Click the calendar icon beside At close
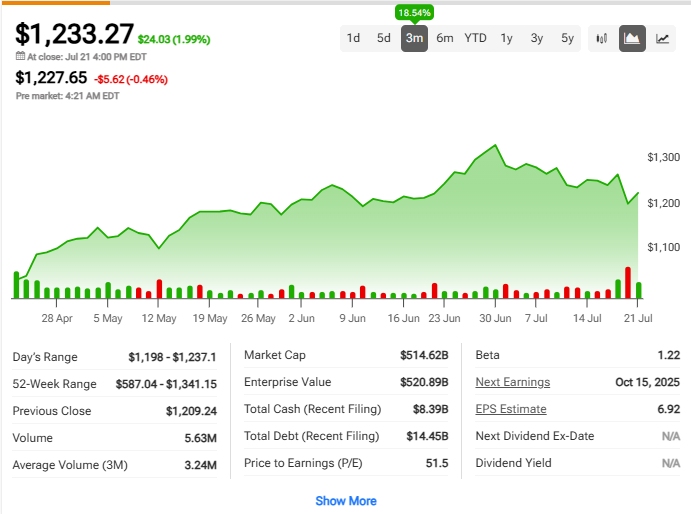691x514 pixels. coord(20,56)
